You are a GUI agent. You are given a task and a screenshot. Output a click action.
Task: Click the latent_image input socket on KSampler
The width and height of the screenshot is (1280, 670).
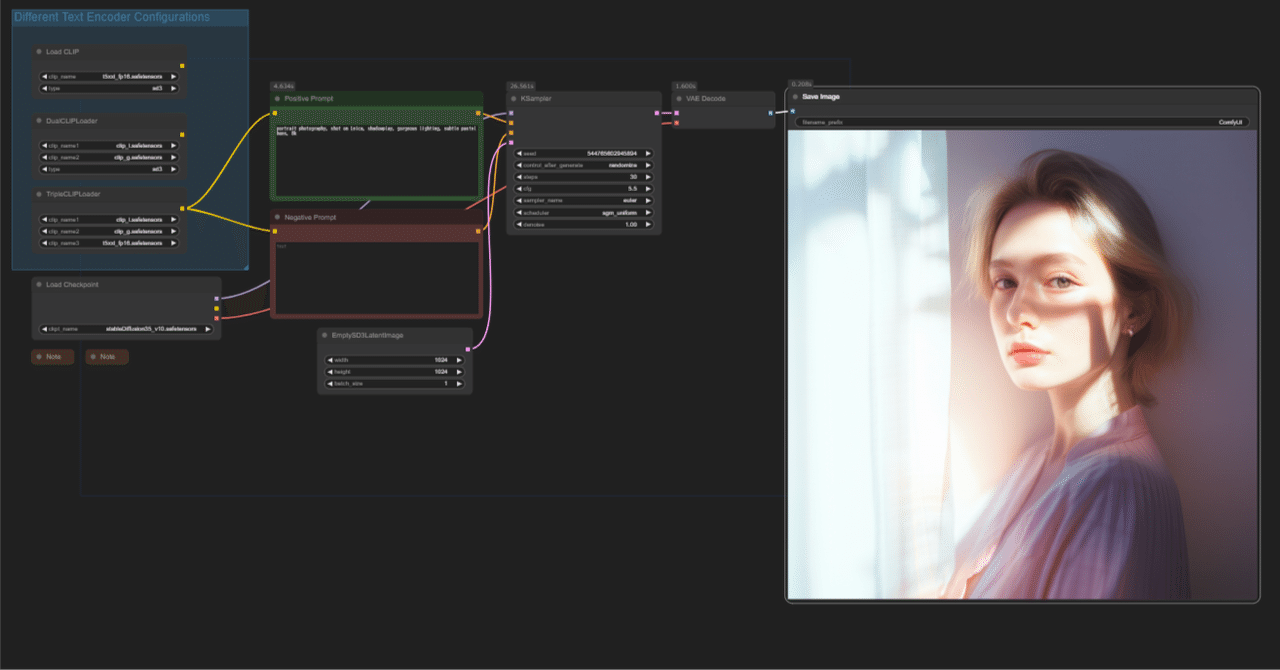coord(511,143)
